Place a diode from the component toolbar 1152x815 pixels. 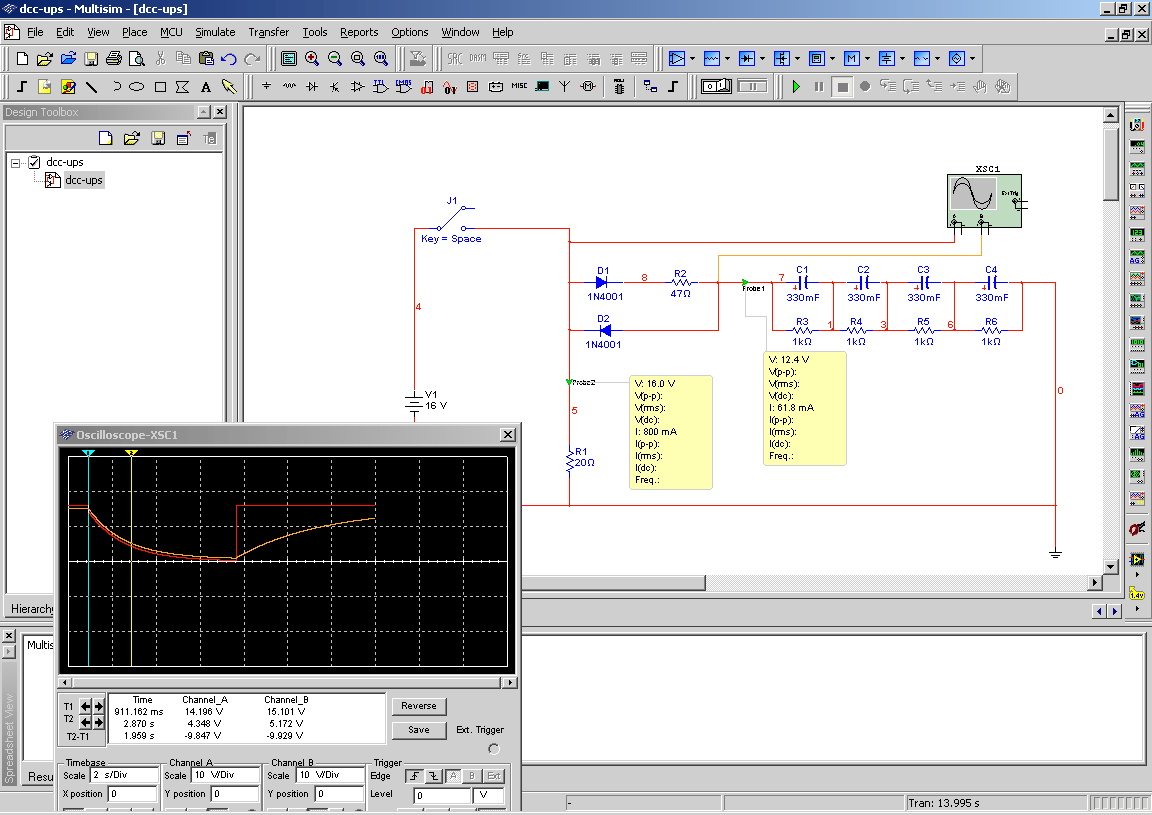(x=312, y=87)
